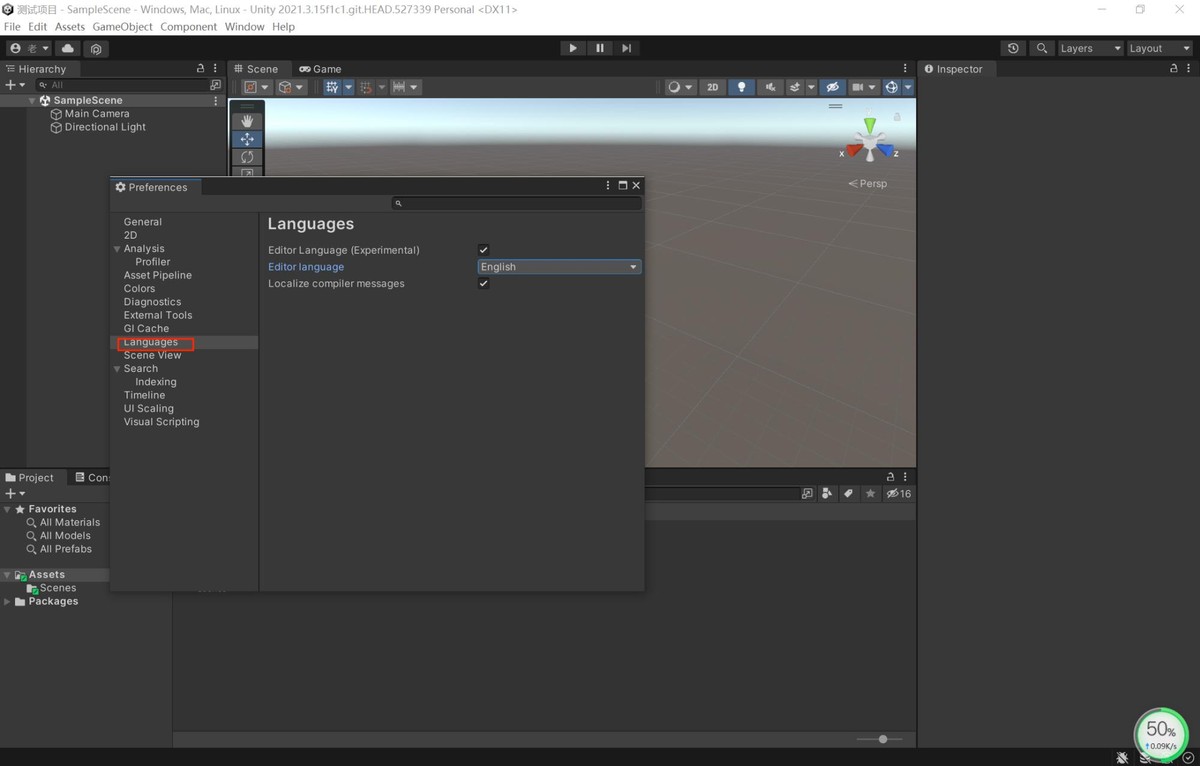Uncheck Editor Language (Experimental) checkbox

tap(483, 250)
